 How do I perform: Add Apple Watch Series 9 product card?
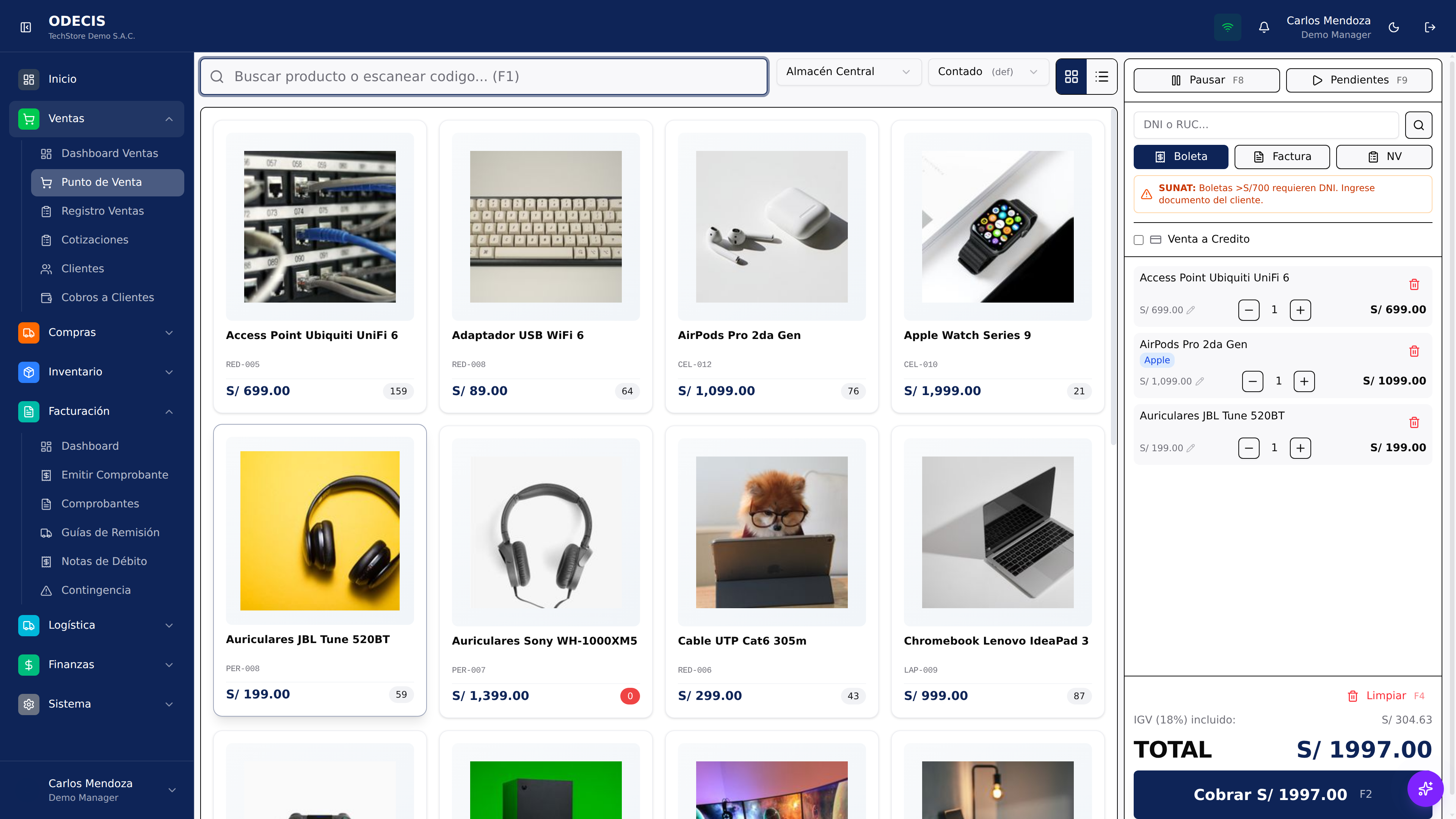click(x=998, y=267)
